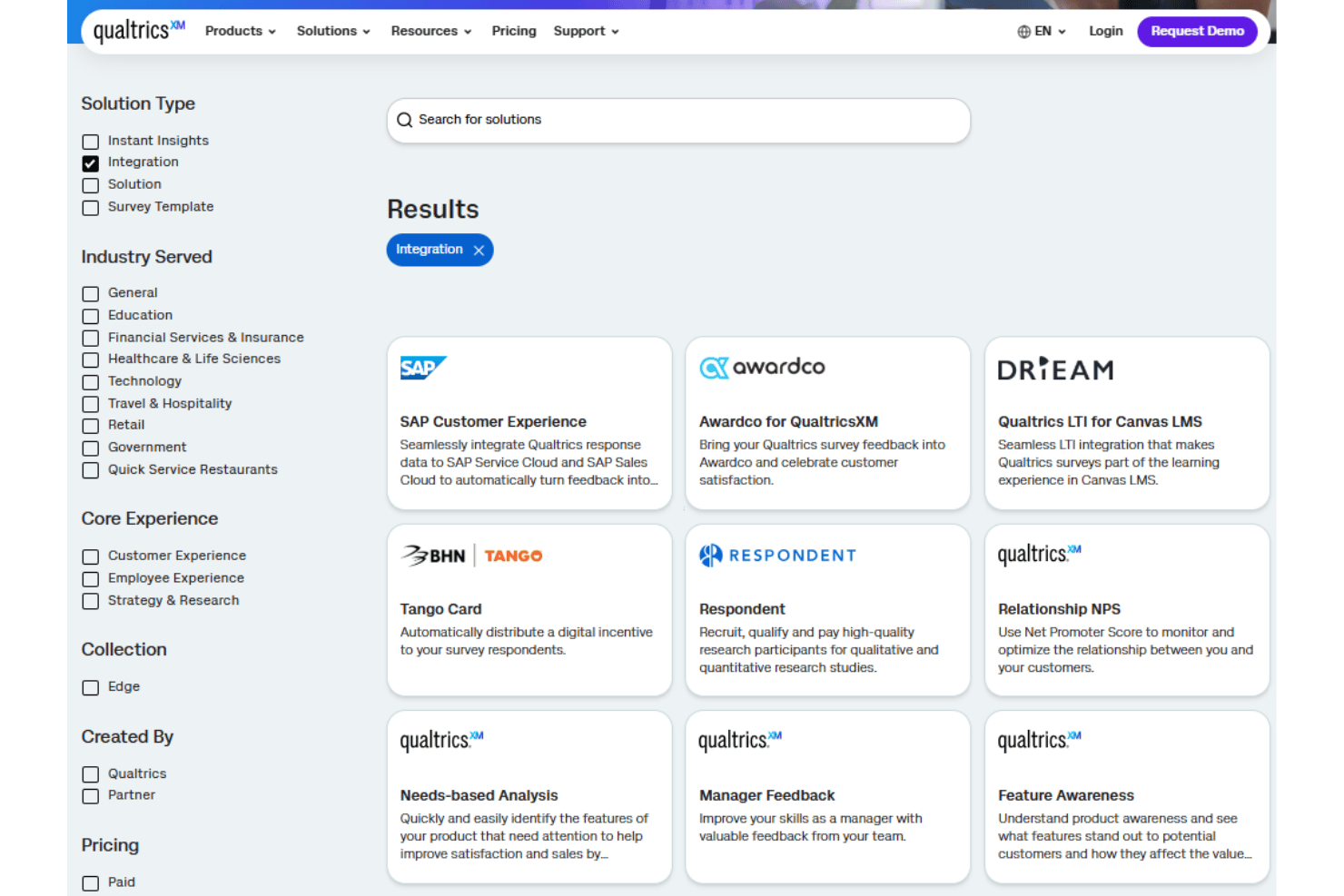The height and width of the screenshot is (896, 1344).
Task: Open Needs-based Analysis title
Action: (x=479, y=795)
